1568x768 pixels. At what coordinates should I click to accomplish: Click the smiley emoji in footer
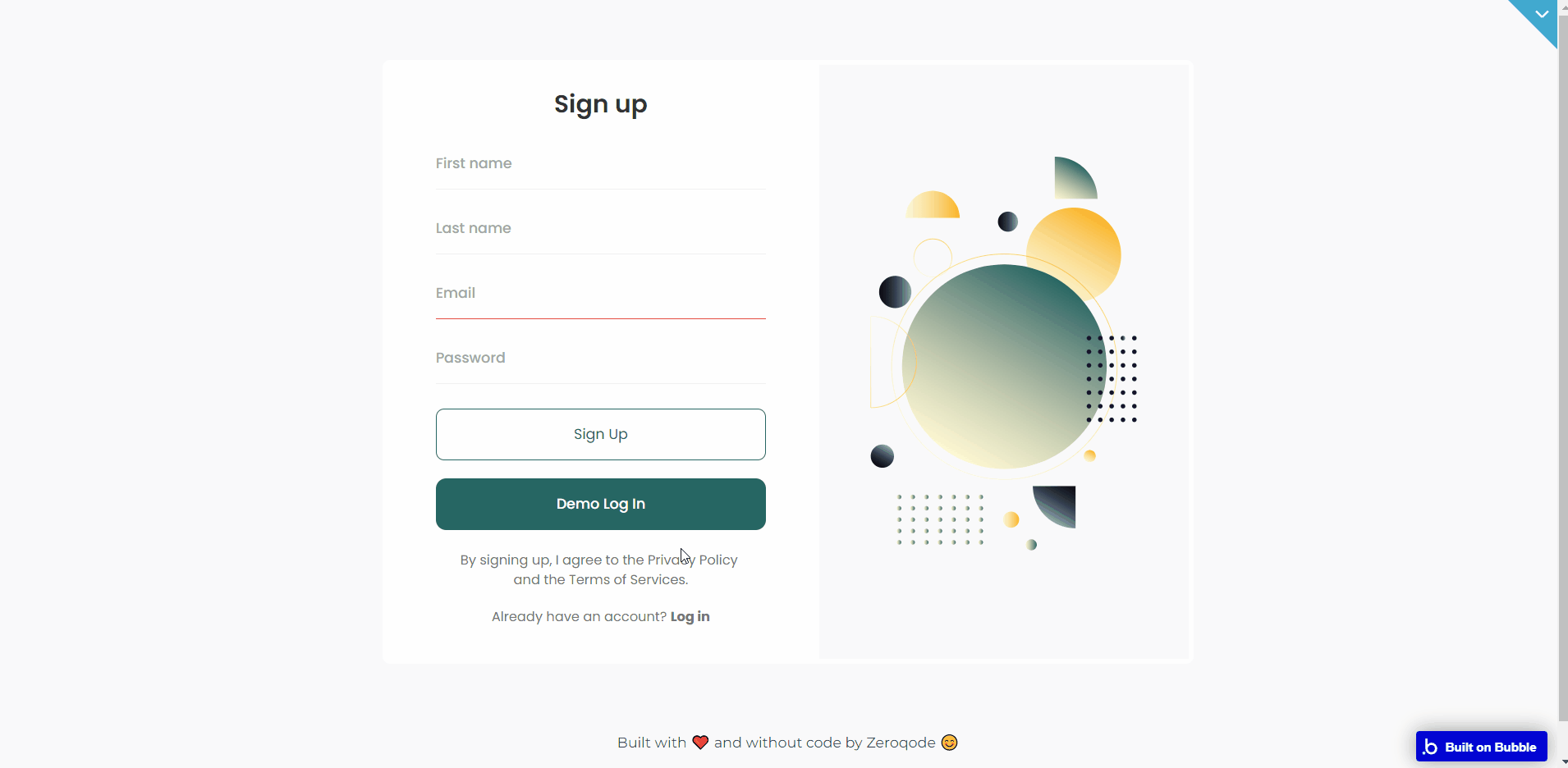[949, 743]
